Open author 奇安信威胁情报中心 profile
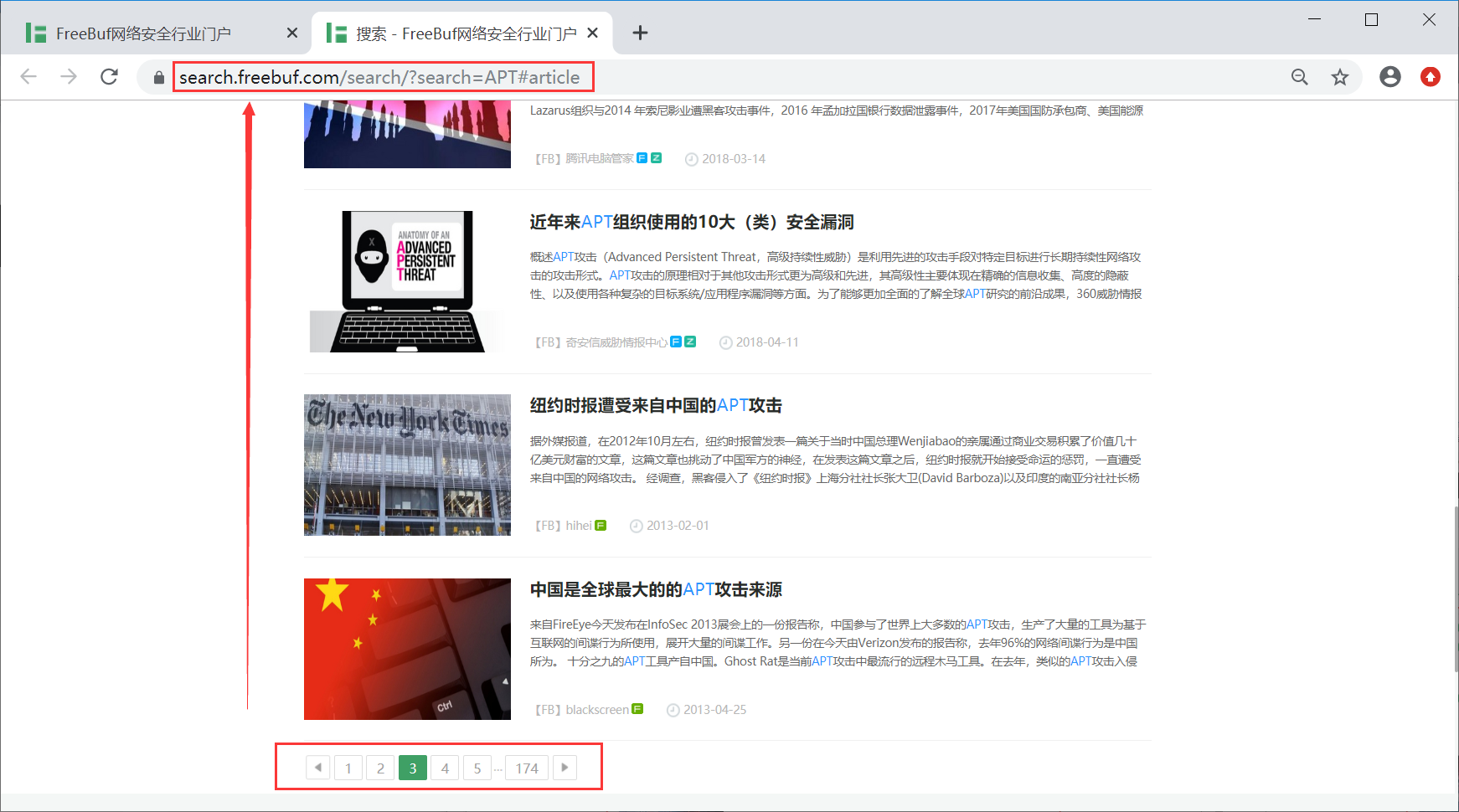1459x812 pixels. pos(616,342)
